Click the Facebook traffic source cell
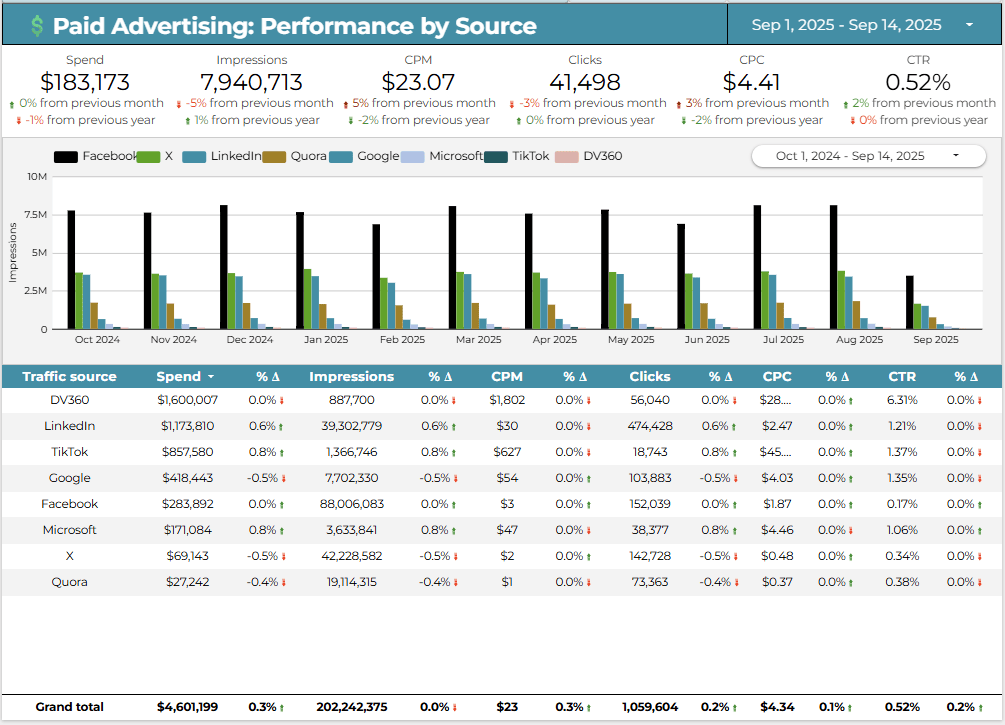Screen dimensions: 1005x725 (x=69, y=504)
